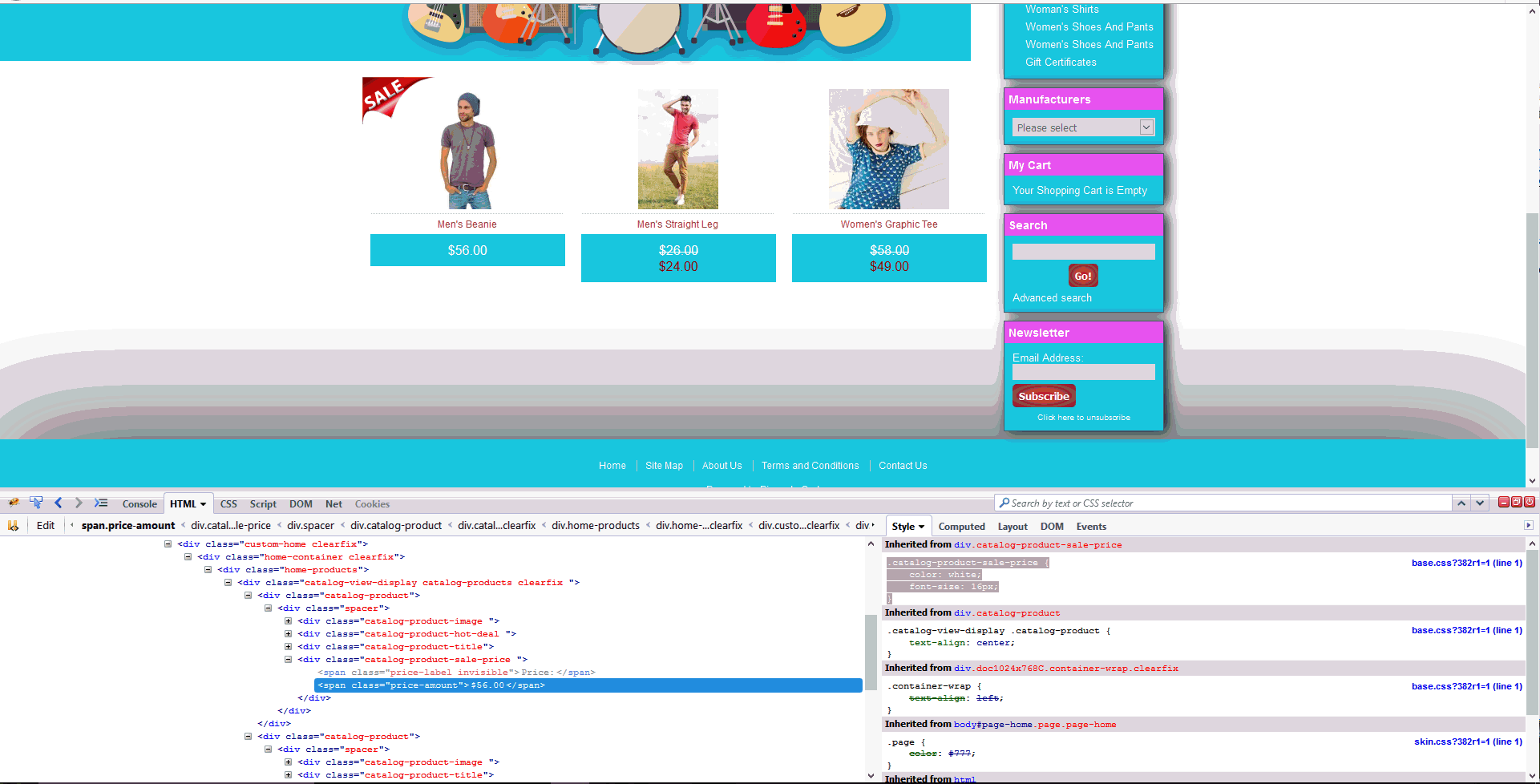Open the About Us footer link
The image size is (1540, 784).
tap(722, 466)
